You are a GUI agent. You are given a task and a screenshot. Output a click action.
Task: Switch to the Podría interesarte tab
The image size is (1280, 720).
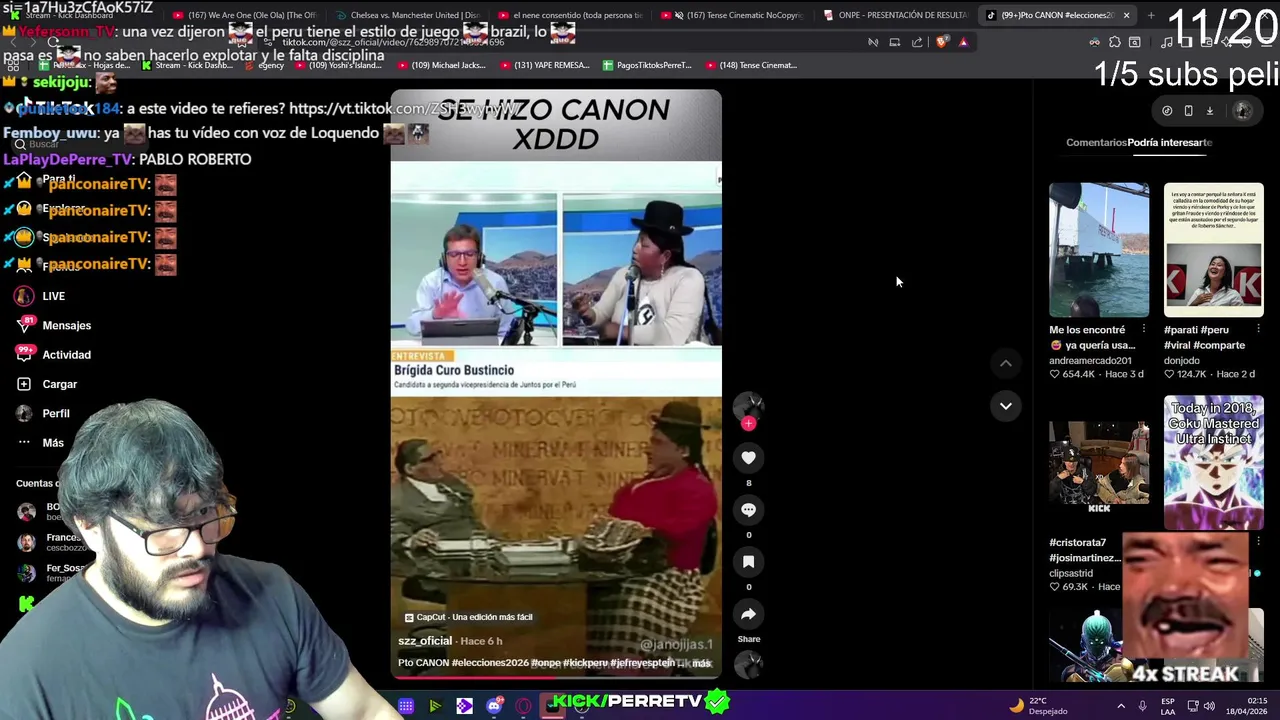1170,142
